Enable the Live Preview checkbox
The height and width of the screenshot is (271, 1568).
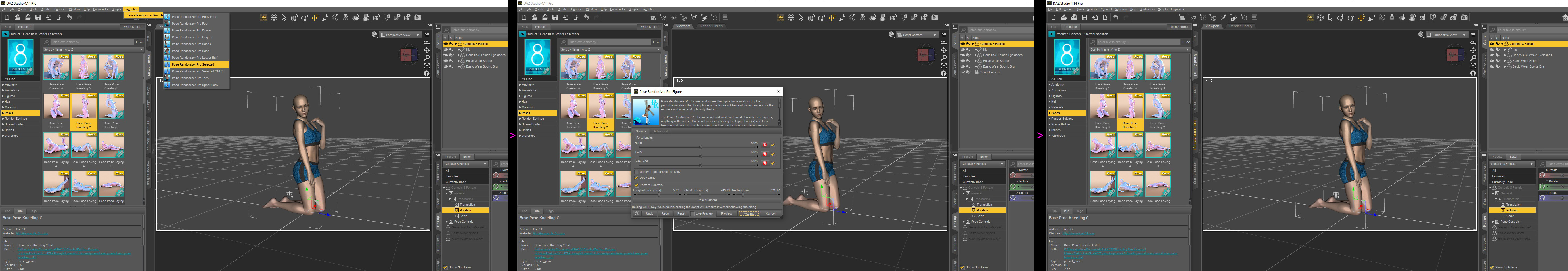693,213
